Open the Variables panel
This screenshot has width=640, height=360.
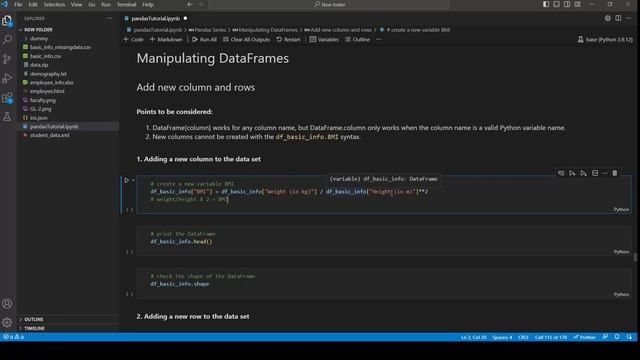324,40
